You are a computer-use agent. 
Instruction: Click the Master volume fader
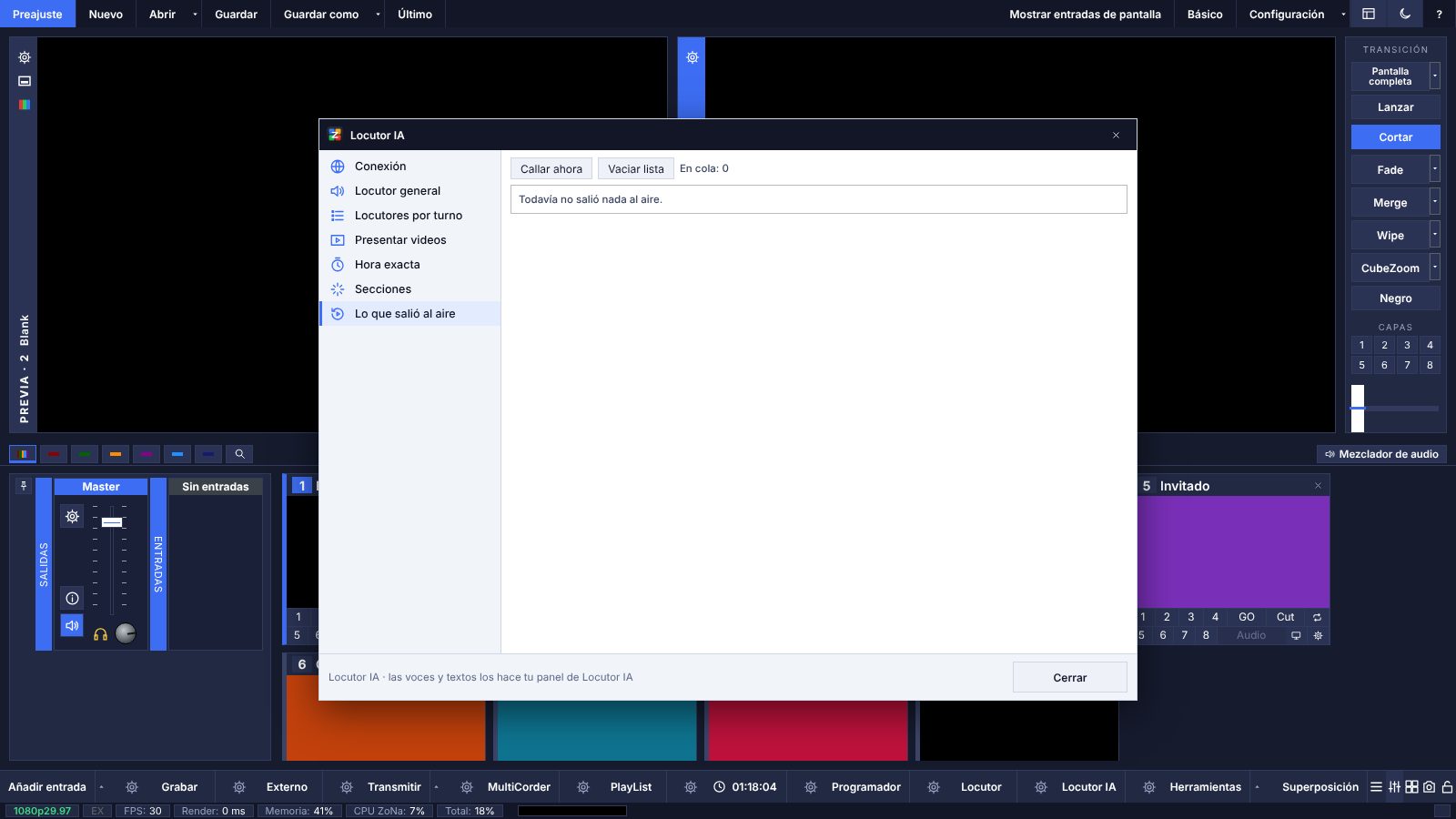point(112,522)
